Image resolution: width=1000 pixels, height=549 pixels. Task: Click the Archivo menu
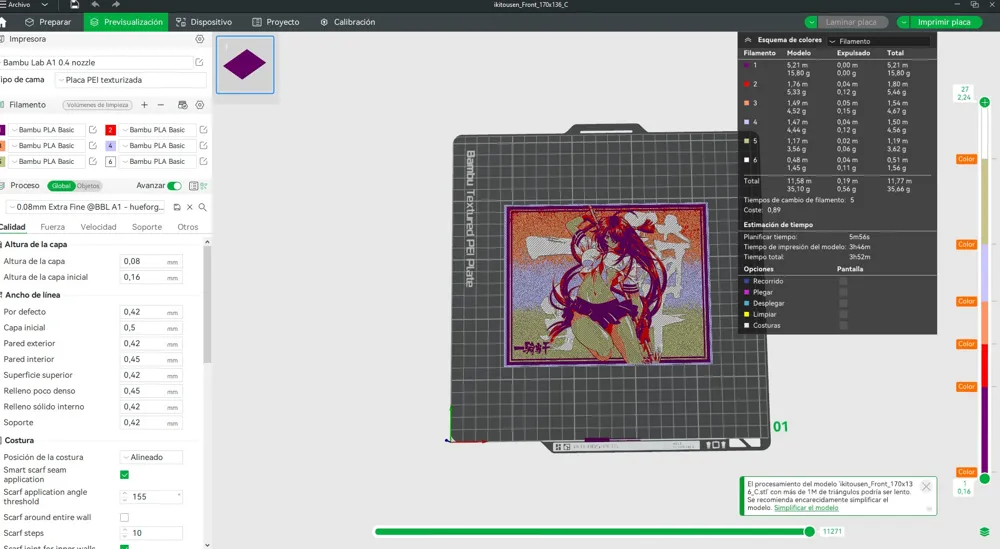point(18,4)
